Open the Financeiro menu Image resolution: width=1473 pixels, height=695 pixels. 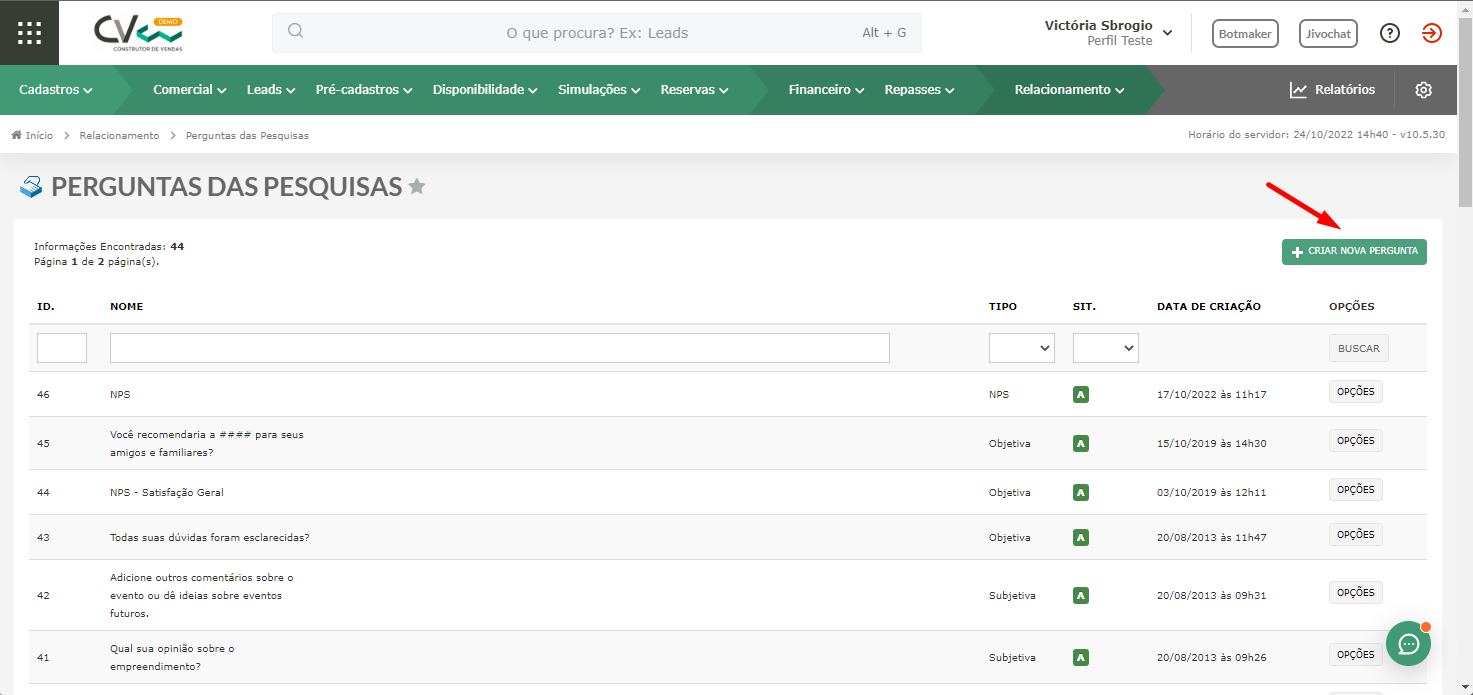click(x=826, y=90)
